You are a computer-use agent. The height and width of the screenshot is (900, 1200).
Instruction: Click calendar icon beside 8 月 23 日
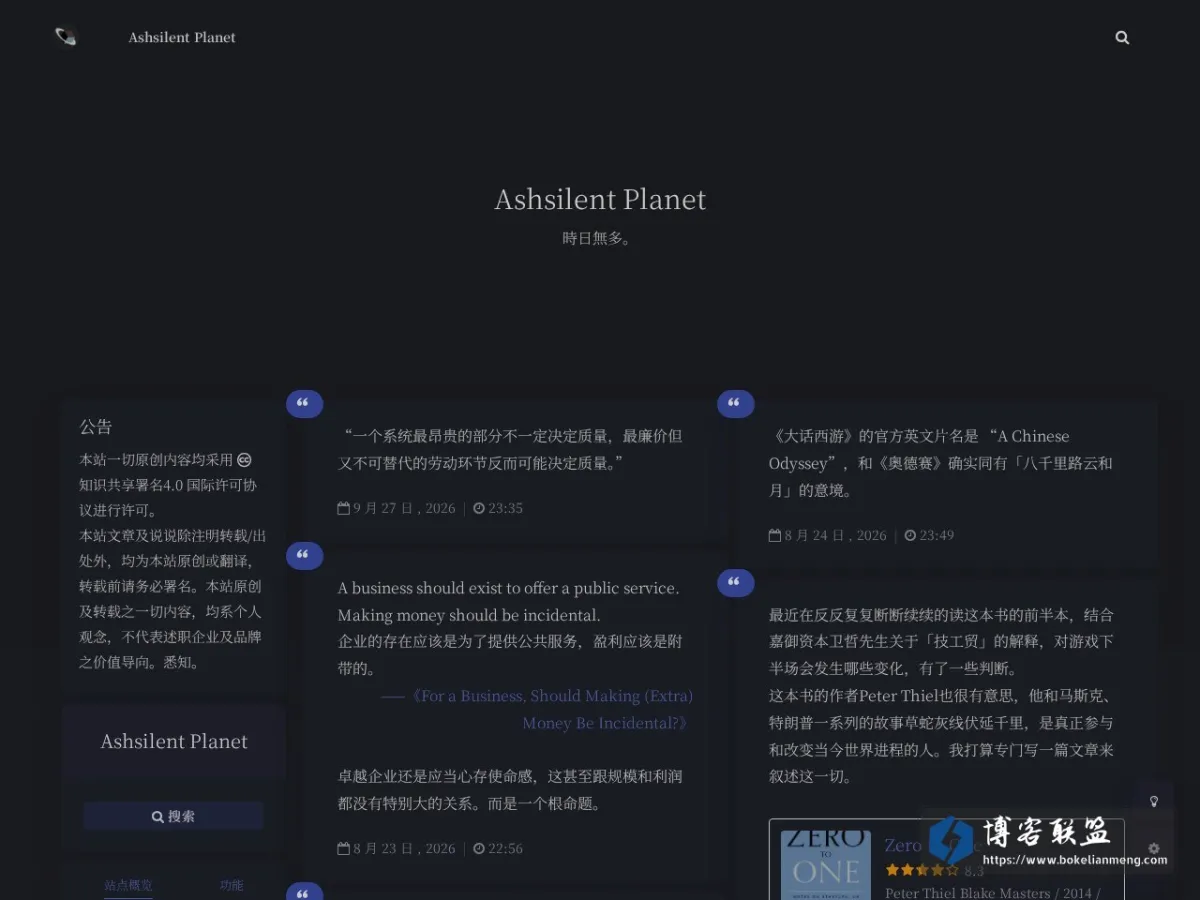(344, 848)
